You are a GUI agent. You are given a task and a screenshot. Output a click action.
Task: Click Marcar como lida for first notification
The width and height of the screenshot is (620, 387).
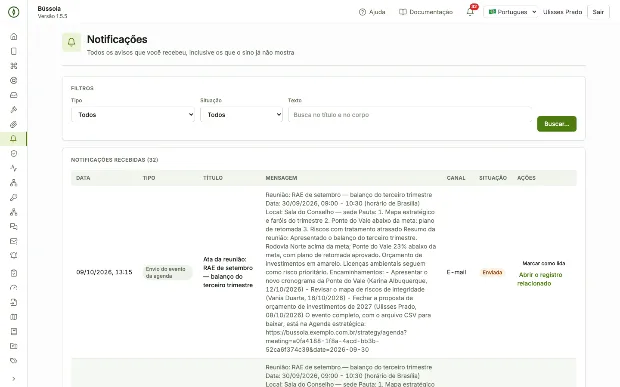[x=544, y=263]
